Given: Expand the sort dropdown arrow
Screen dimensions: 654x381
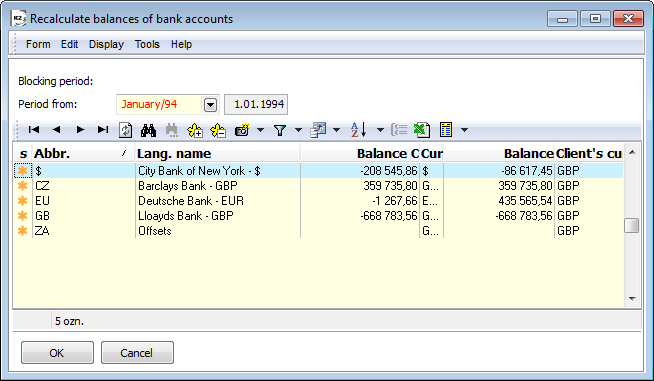Looking at the screenshot, I should [x=380, y=130].
